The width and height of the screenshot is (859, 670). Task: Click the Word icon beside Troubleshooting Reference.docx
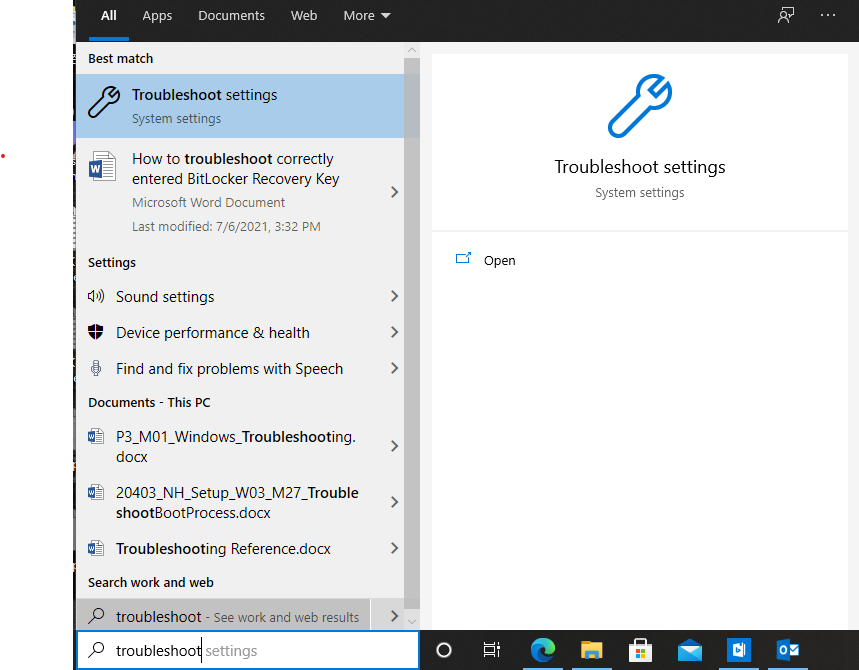[96, 548]
